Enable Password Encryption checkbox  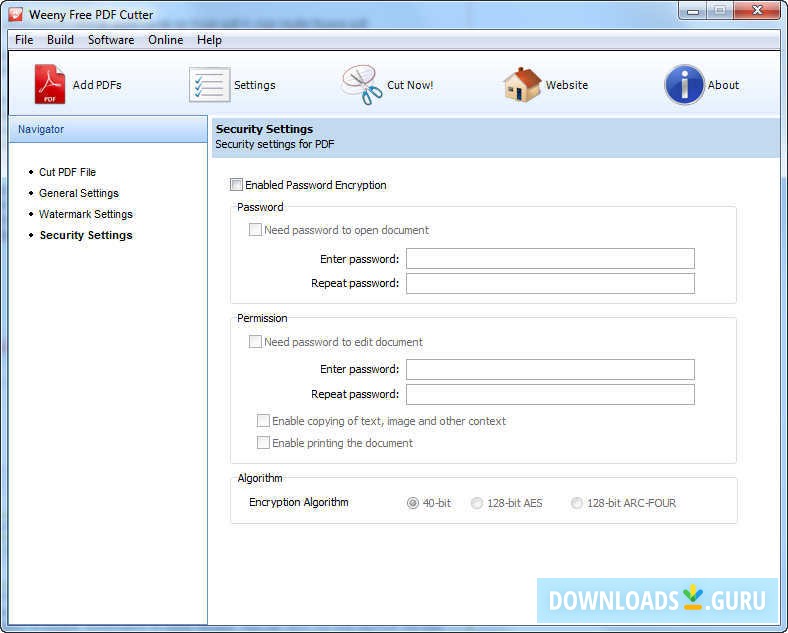(236, 185)
